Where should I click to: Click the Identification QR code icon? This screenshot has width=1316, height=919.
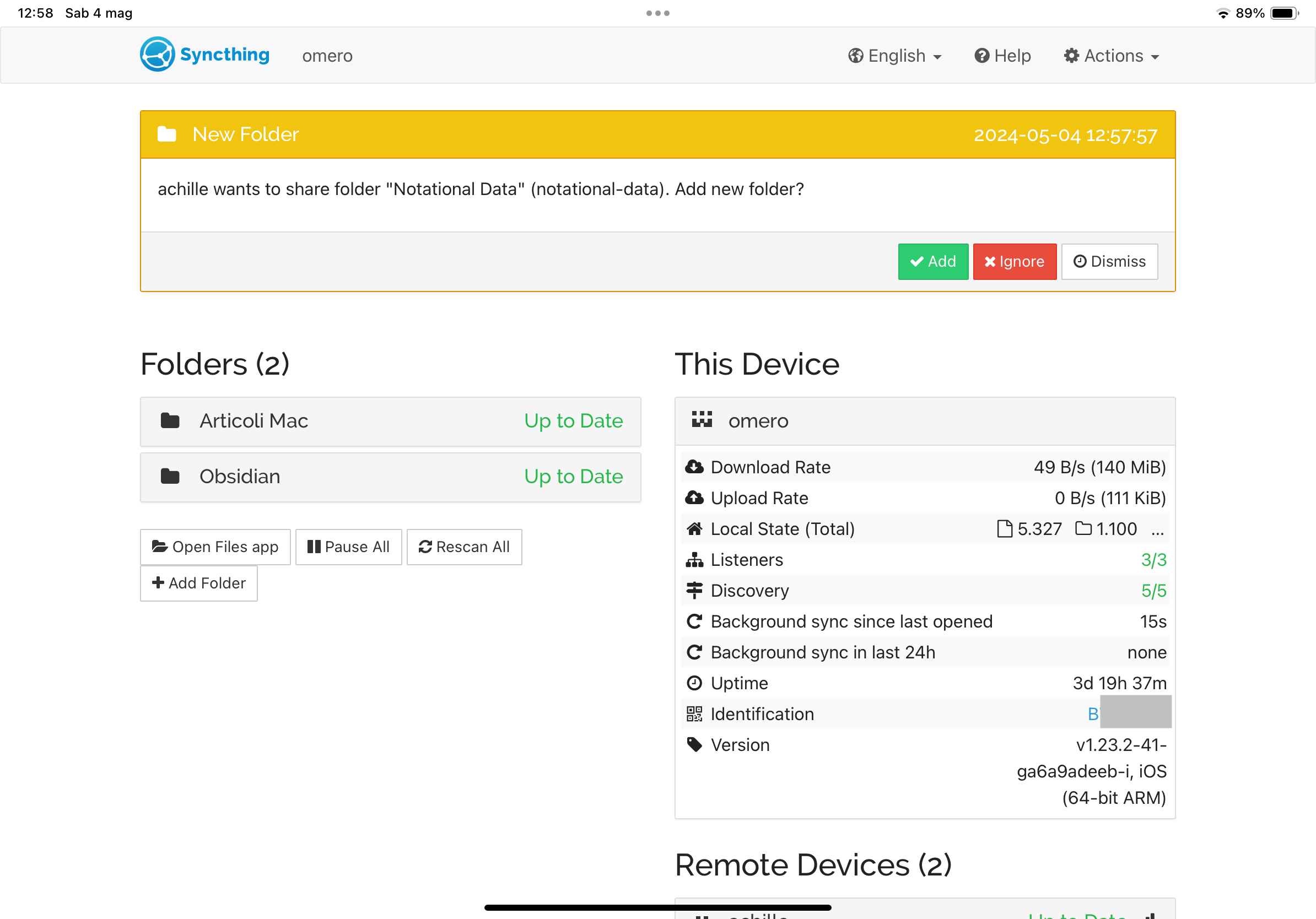694,714
